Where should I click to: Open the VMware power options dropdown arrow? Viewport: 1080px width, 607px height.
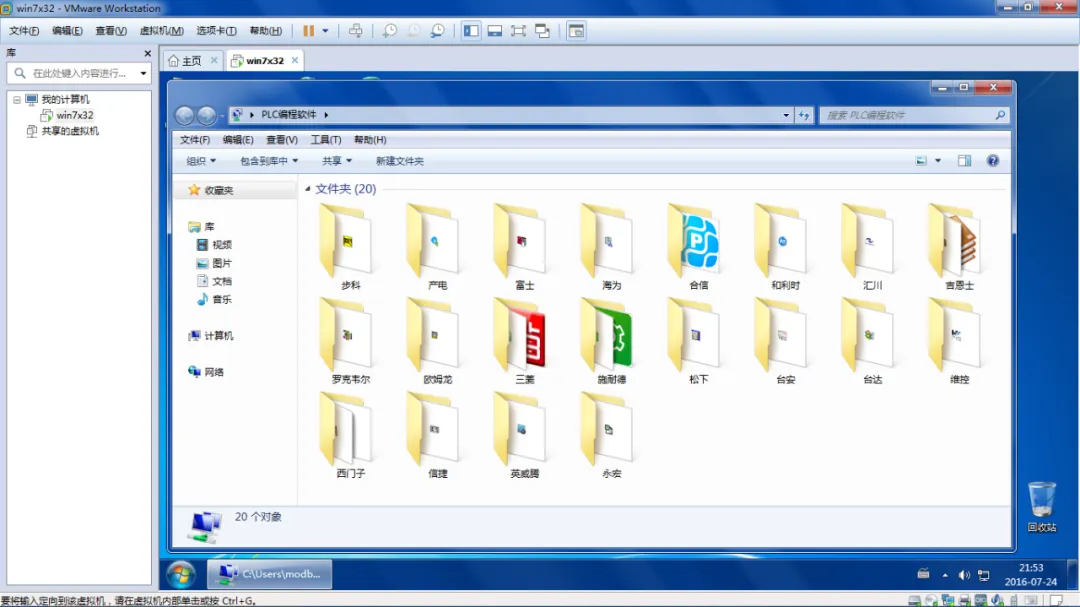(325, 31)
